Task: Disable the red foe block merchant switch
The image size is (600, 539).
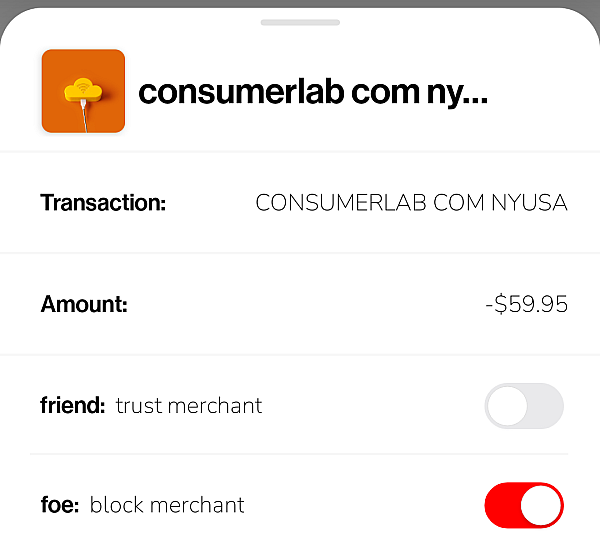Action: click(x=524, y=505)
